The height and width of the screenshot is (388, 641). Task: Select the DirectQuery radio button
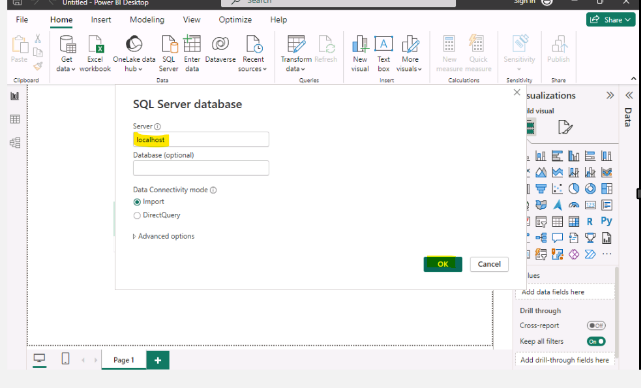(x=137, y=215)
